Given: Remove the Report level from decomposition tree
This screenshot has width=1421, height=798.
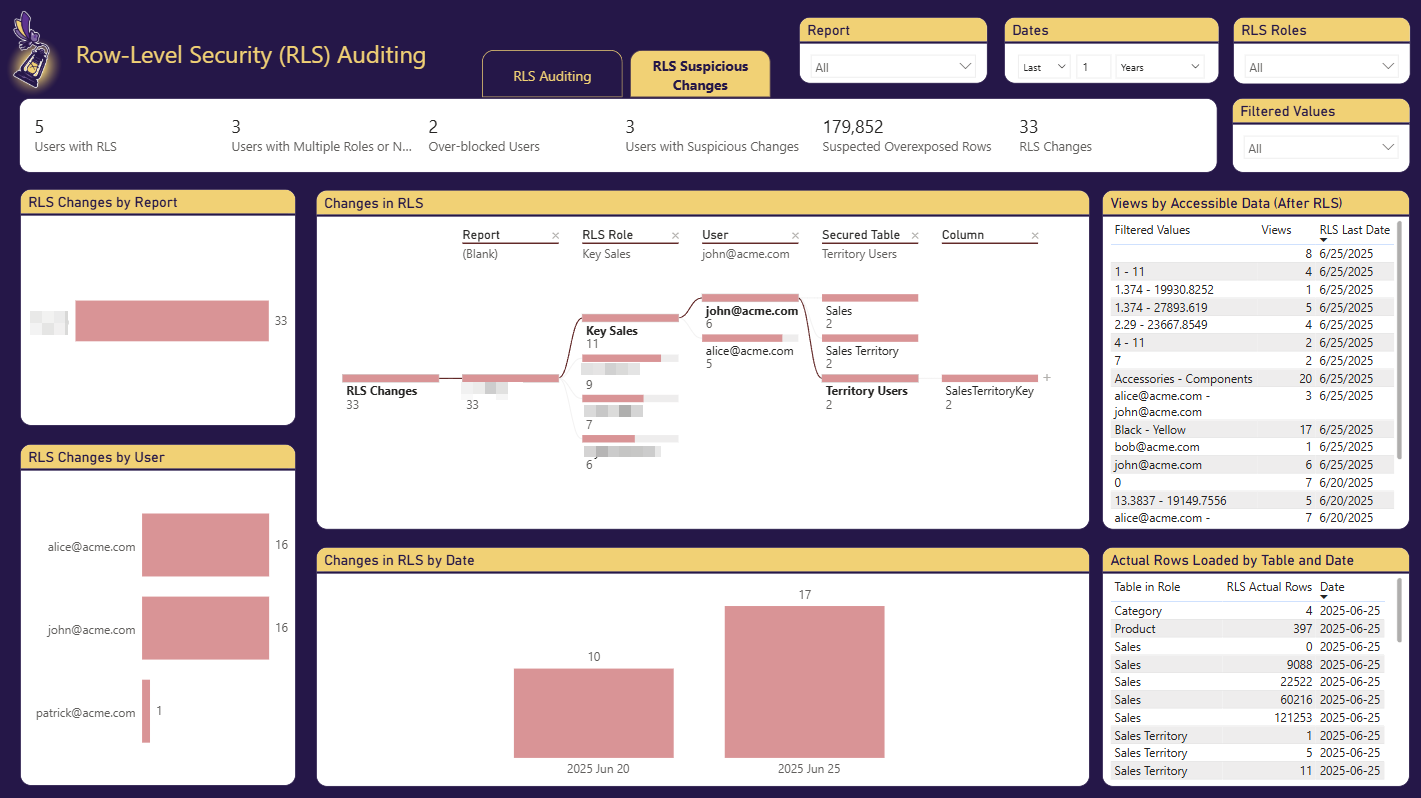Looking at the screenshot, I should (x=555, y=236).
